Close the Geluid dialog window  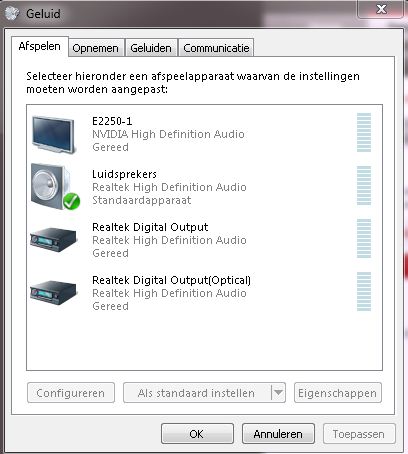pyautogui.click(x=381, y=9)
